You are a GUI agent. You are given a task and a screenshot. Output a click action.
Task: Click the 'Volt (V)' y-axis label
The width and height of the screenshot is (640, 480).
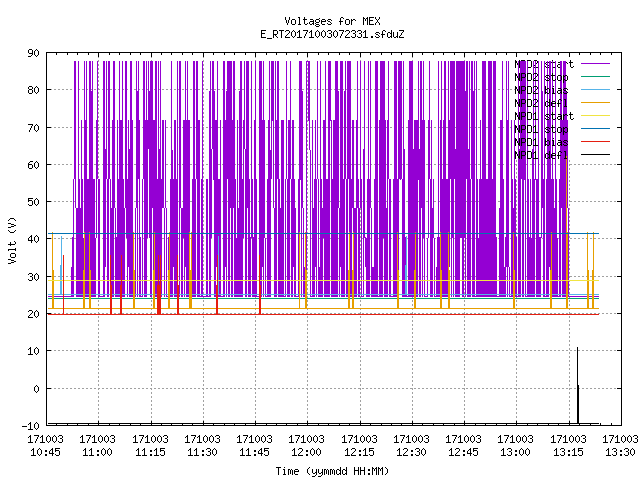click(13, 240)
